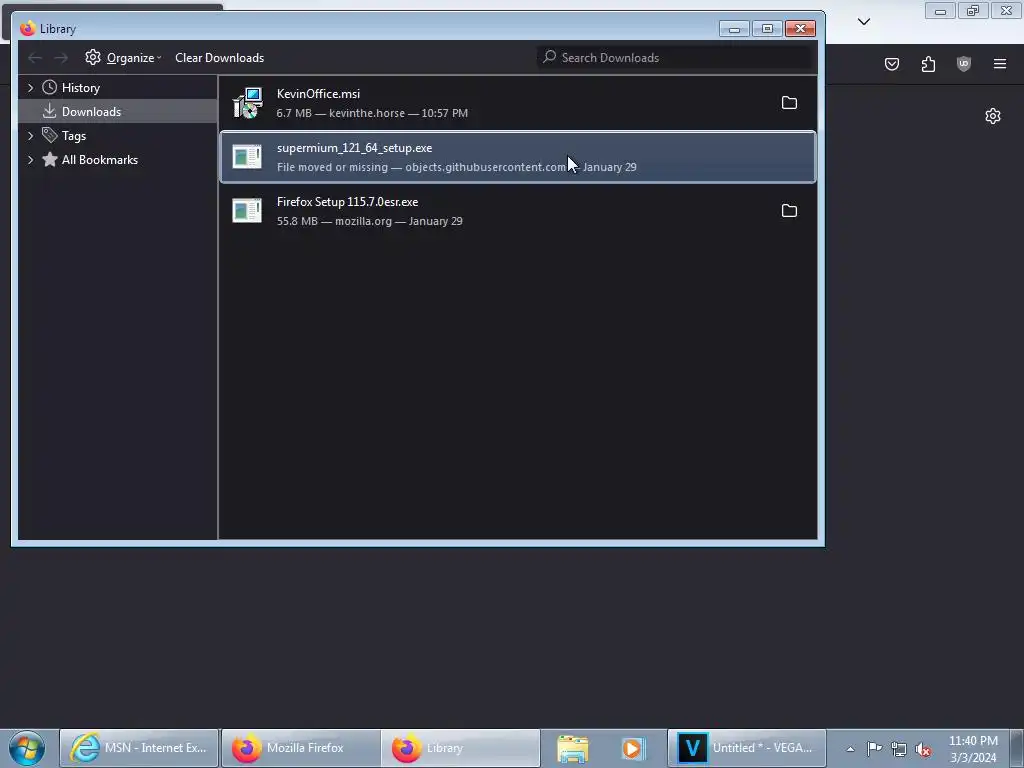The width and height of the screenshot is (1024, 768).
Task: Switch to Mozilla Firefox taskbar button
Action: coord(300,748)
